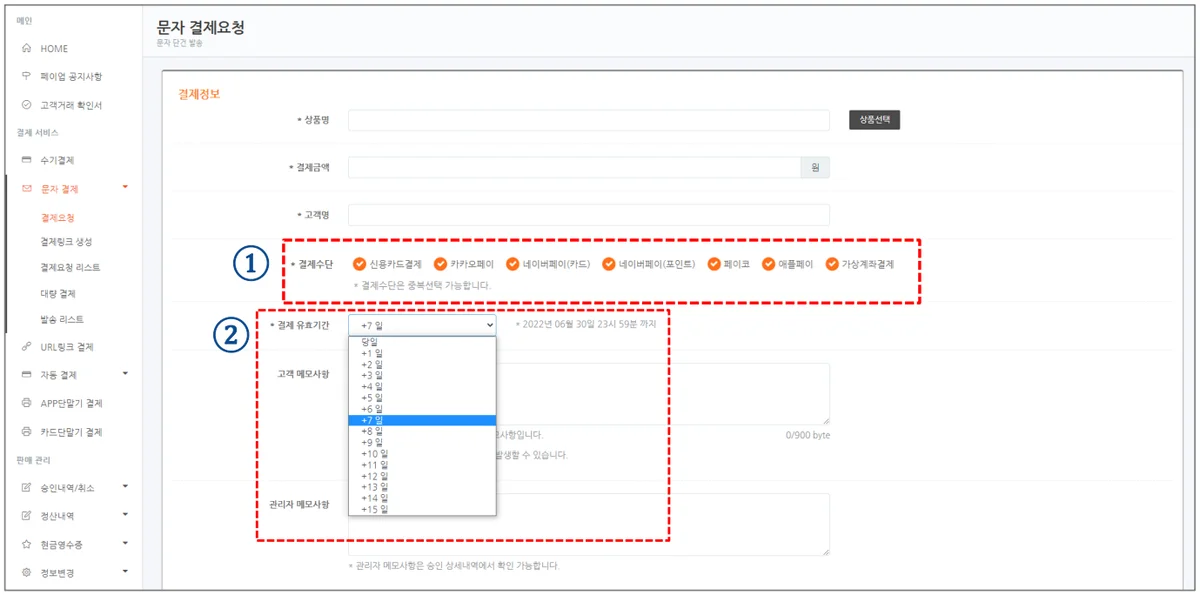Collapse the 문자 결제 submenu arrow
Image resolution: width=1200 pixels, height=595 pixels.
125,187
